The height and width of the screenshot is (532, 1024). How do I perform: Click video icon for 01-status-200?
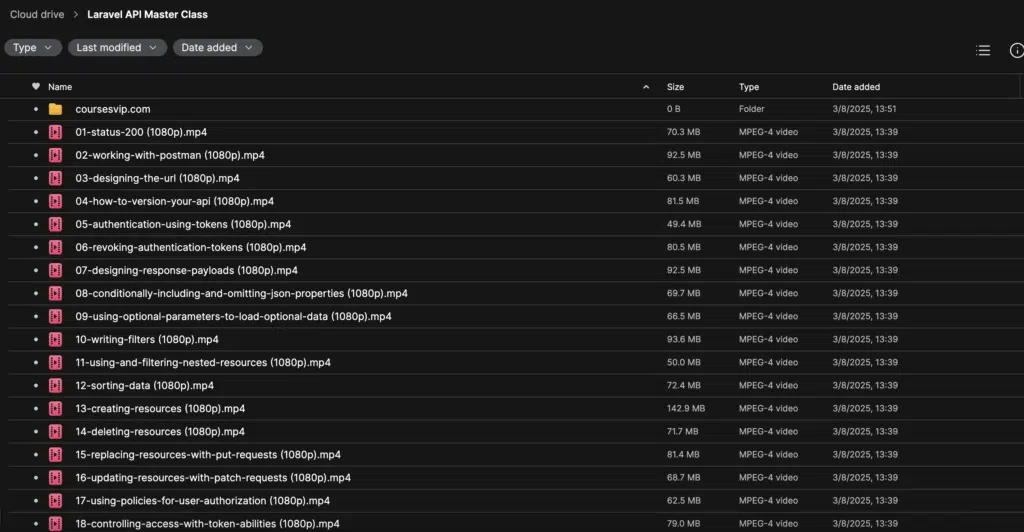(56, 132)
